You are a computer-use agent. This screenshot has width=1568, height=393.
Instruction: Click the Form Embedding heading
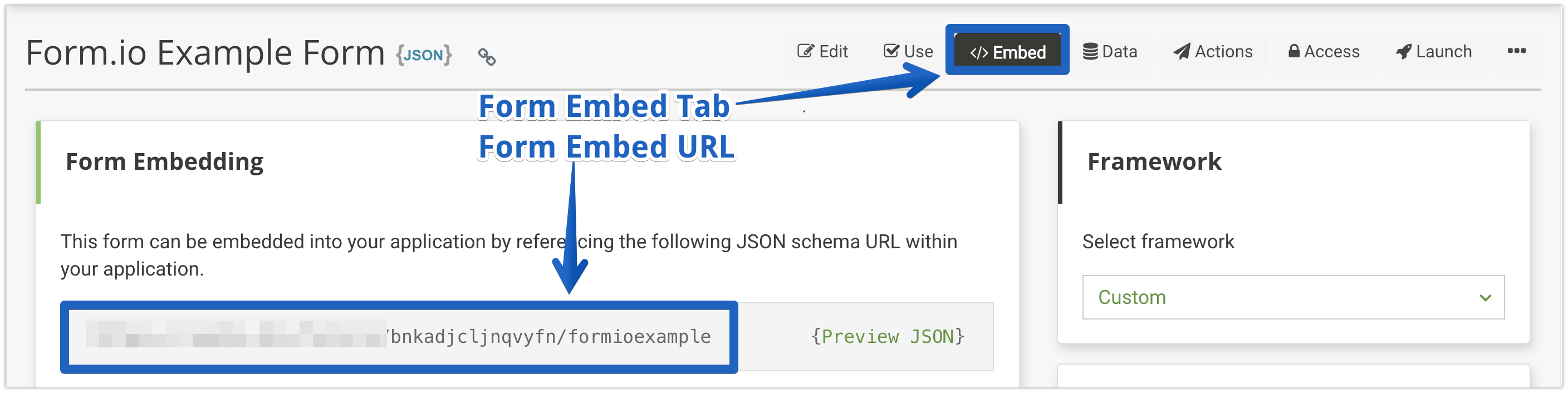point(164,162)
